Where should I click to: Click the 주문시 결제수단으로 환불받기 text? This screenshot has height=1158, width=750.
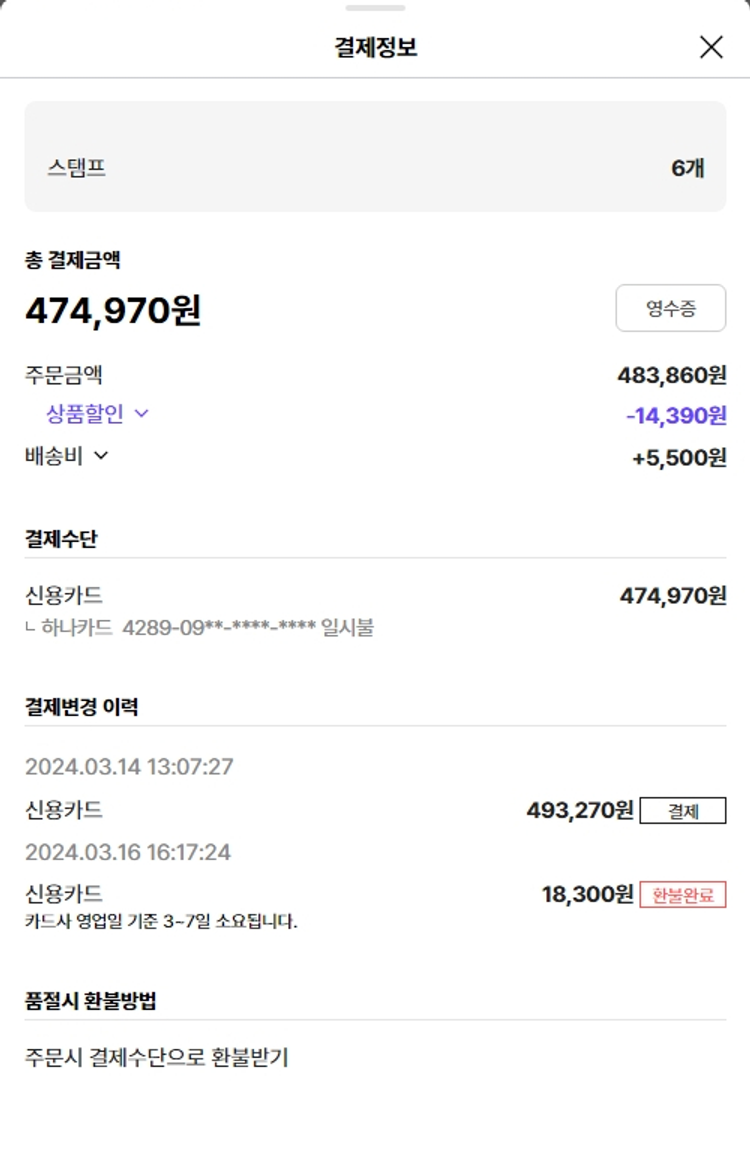click(157, 1057)
